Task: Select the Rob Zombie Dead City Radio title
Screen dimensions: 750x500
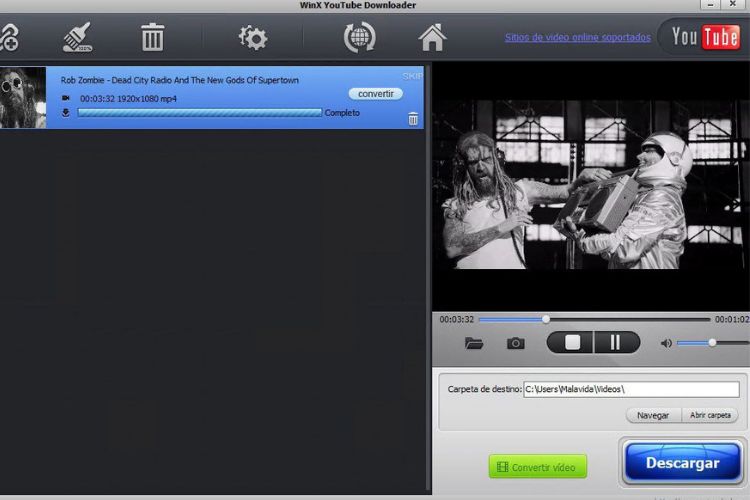Action: tap(179, 80)
